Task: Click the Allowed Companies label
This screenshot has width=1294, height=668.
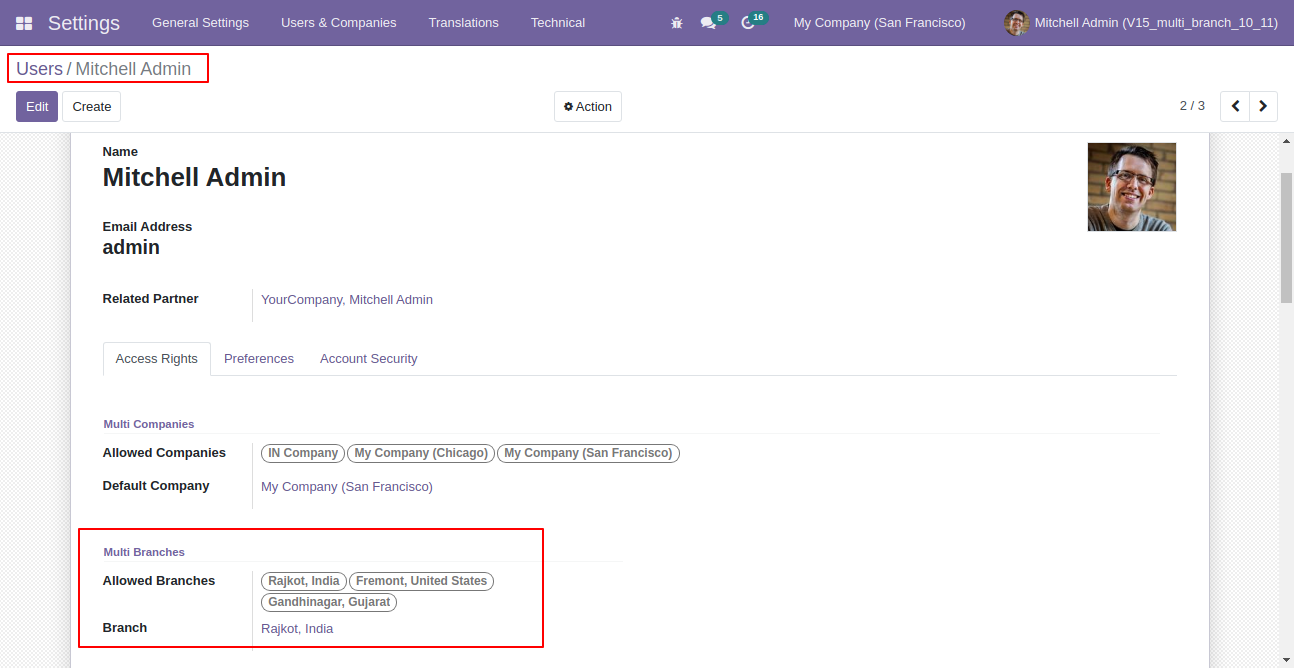Action: [164, 453]
